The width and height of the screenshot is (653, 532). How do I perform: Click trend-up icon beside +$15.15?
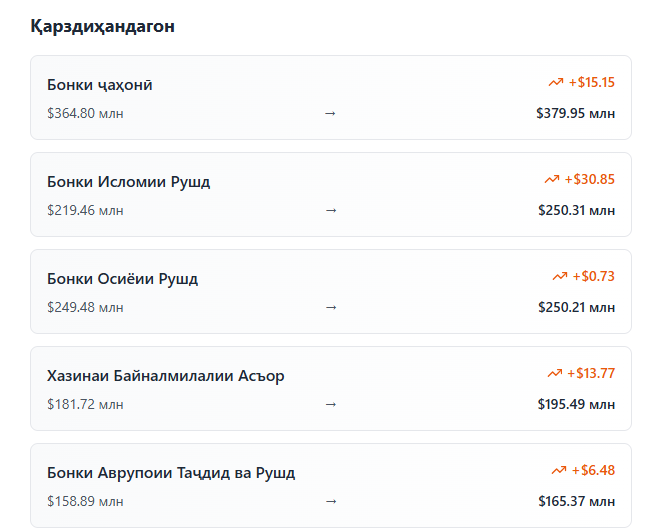[556, 82]
